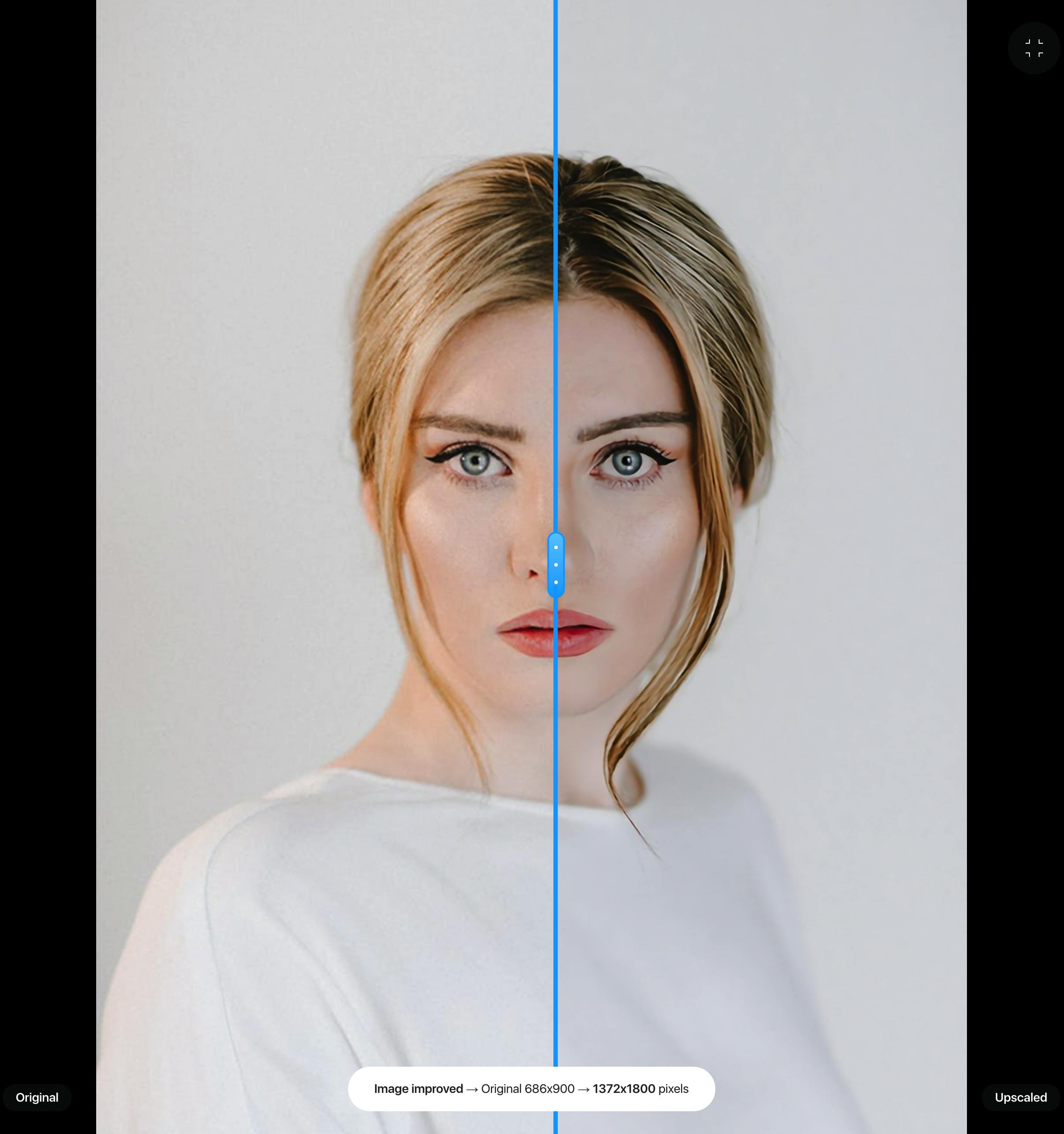Click the top dot on the slider handle

(x=556, y=547)
